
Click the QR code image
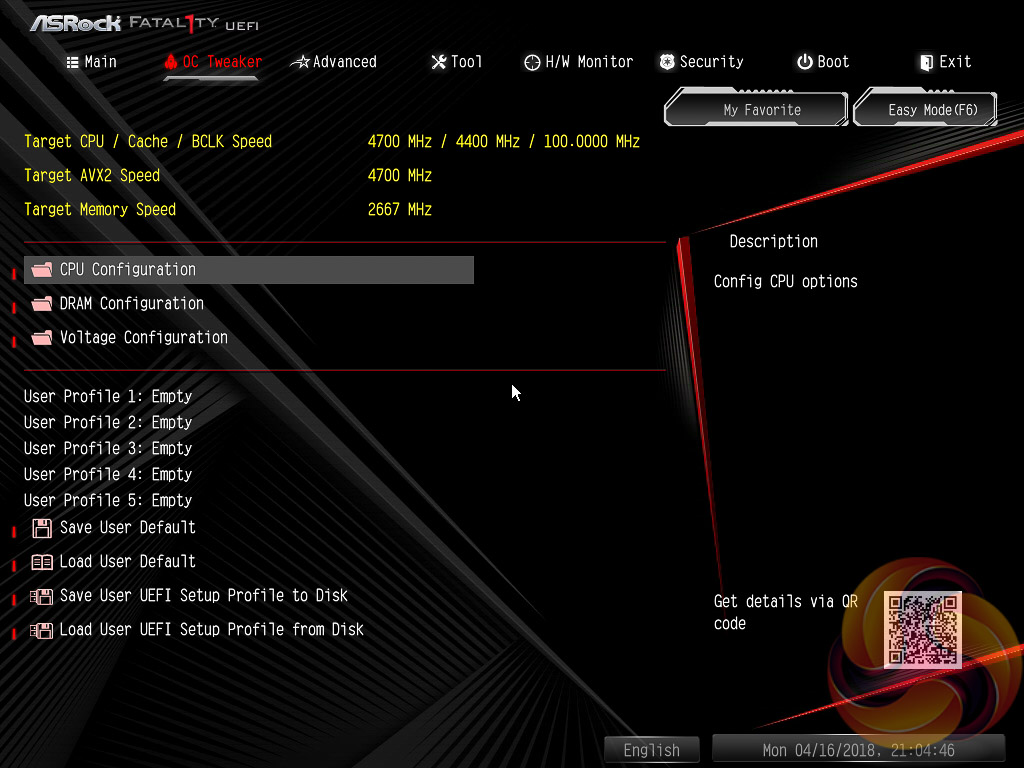pos(923,630)
